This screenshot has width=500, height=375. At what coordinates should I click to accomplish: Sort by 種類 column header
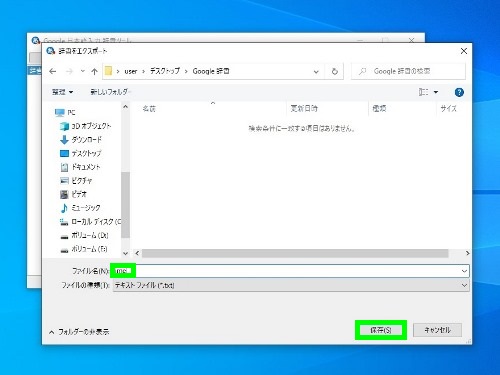click(x=379, y=108)
